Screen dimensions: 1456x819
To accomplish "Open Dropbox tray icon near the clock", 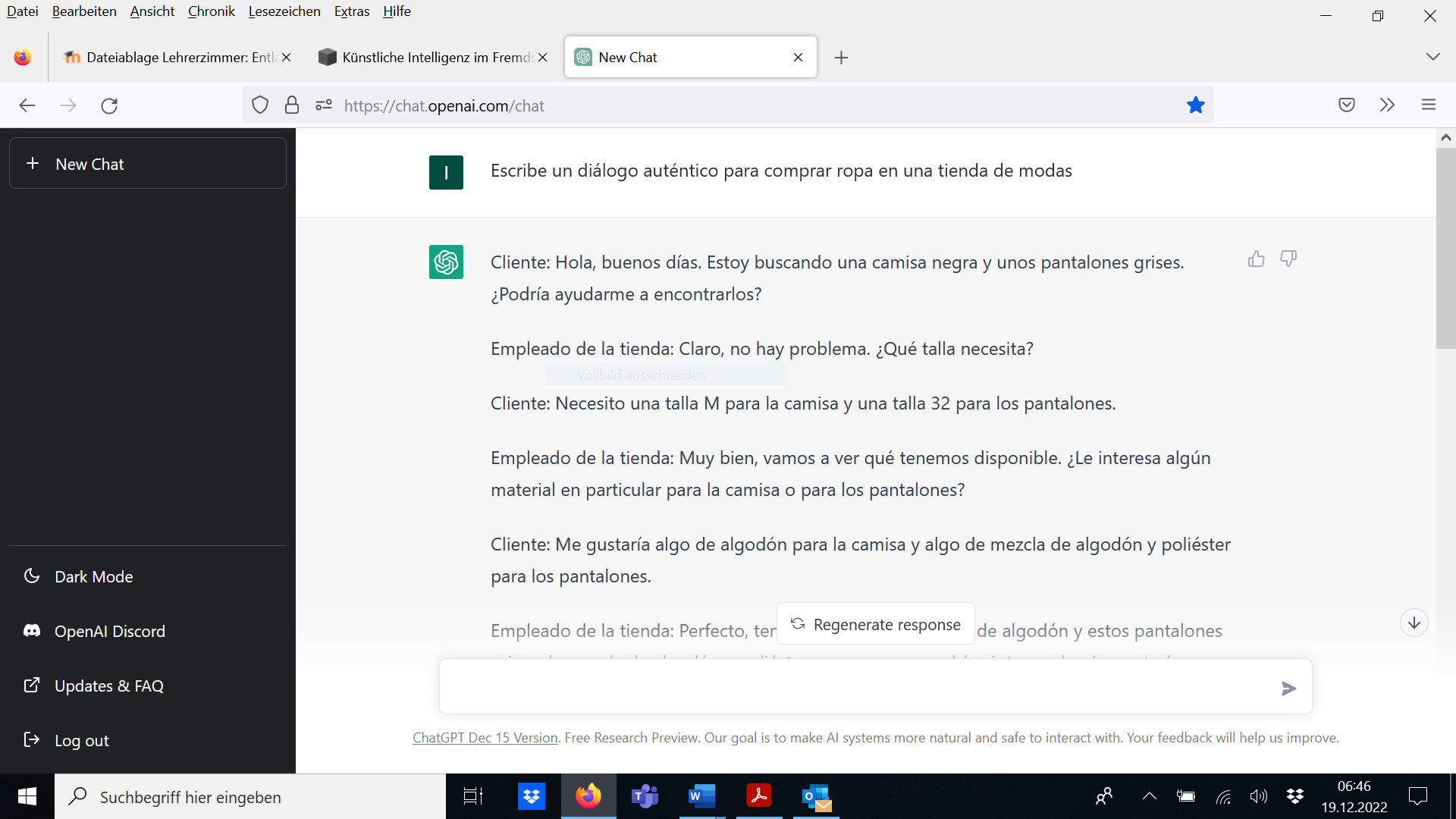I will coord(1295,796).
